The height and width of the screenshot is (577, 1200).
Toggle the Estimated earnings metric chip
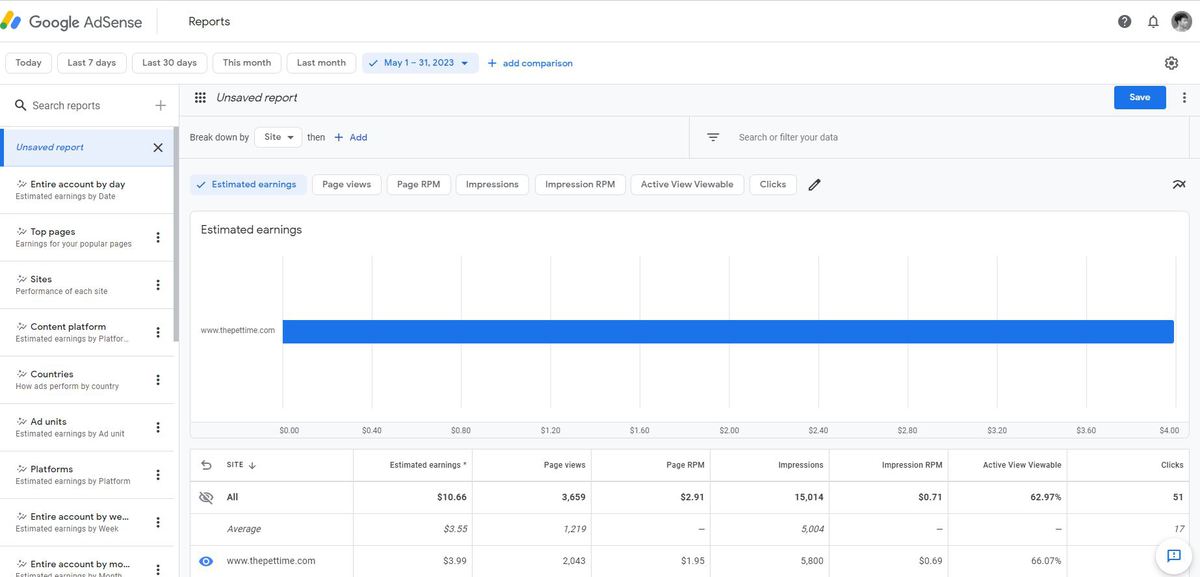[x=246, y=184]
